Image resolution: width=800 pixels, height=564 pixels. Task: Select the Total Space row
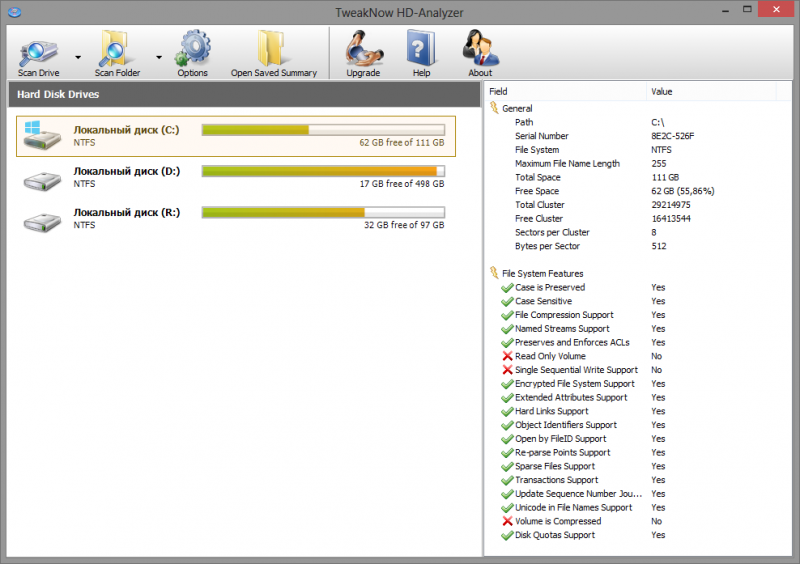(638, 177)
